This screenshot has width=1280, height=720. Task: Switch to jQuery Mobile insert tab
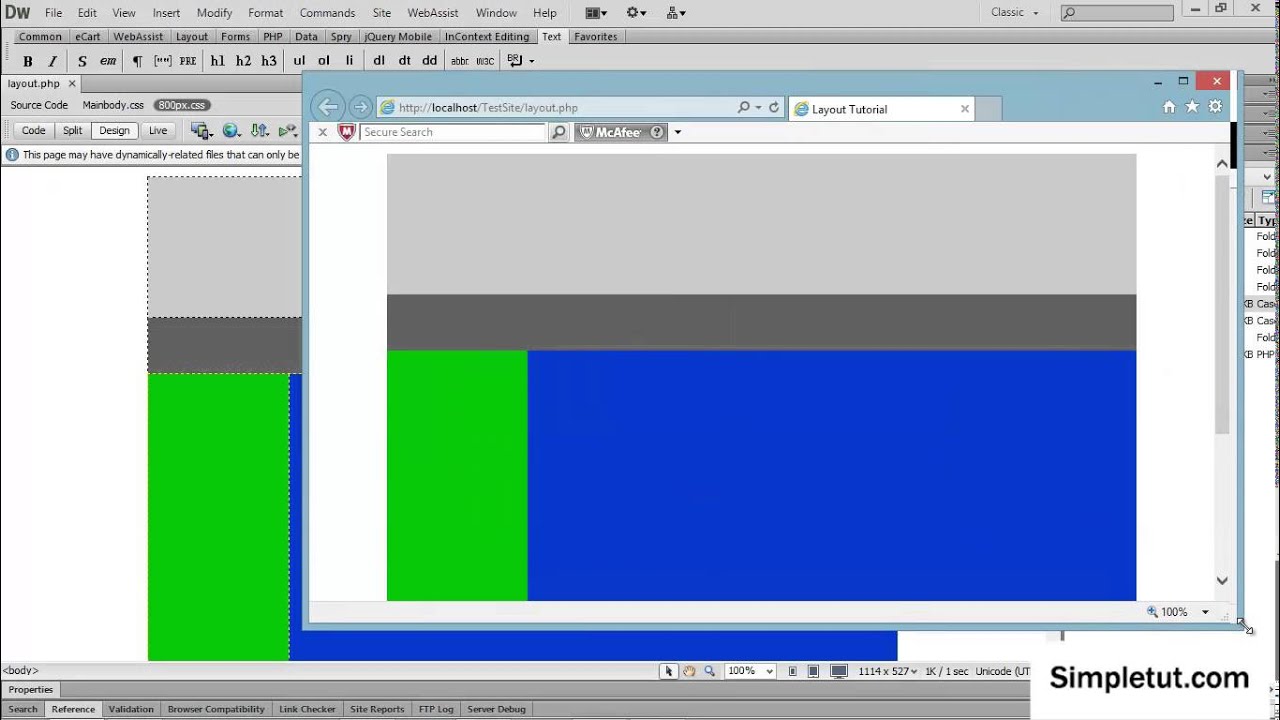click(398, 37)
